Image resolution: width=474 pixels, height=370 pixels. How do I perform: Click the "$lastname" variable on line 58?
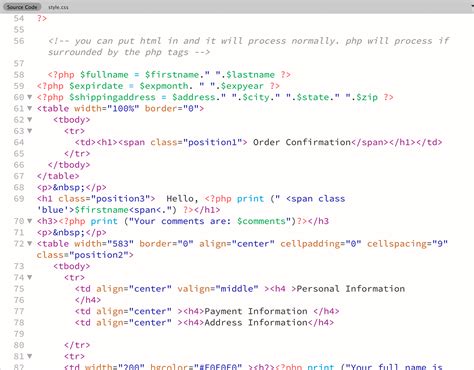(250, 75)
